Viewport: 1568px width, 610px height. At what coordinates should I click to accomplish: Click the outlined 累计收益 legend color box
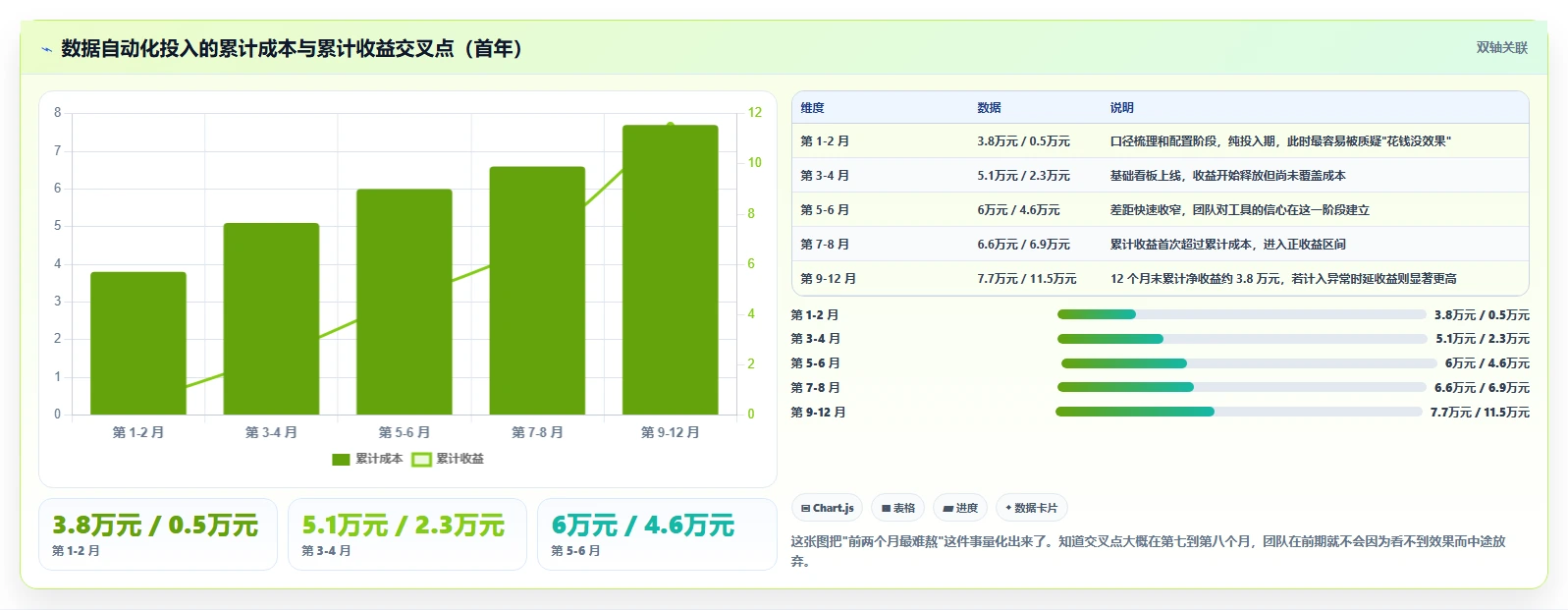421,459
